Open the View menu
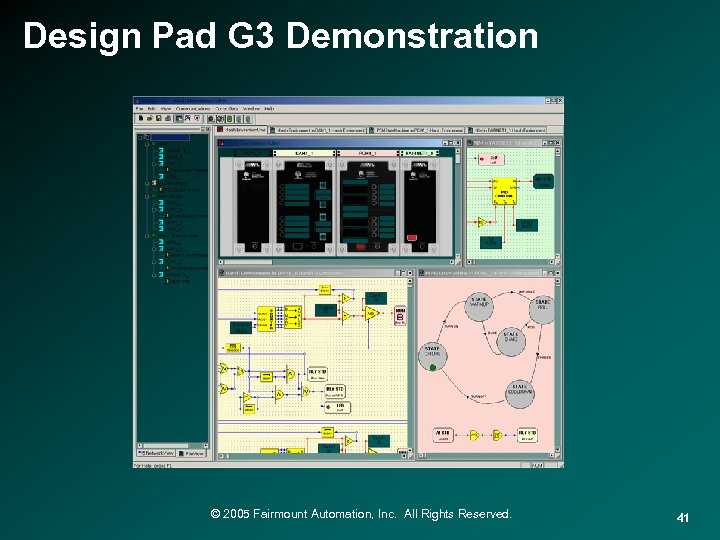This screenshot has height=540, width=720. click(x=165, y=109)
